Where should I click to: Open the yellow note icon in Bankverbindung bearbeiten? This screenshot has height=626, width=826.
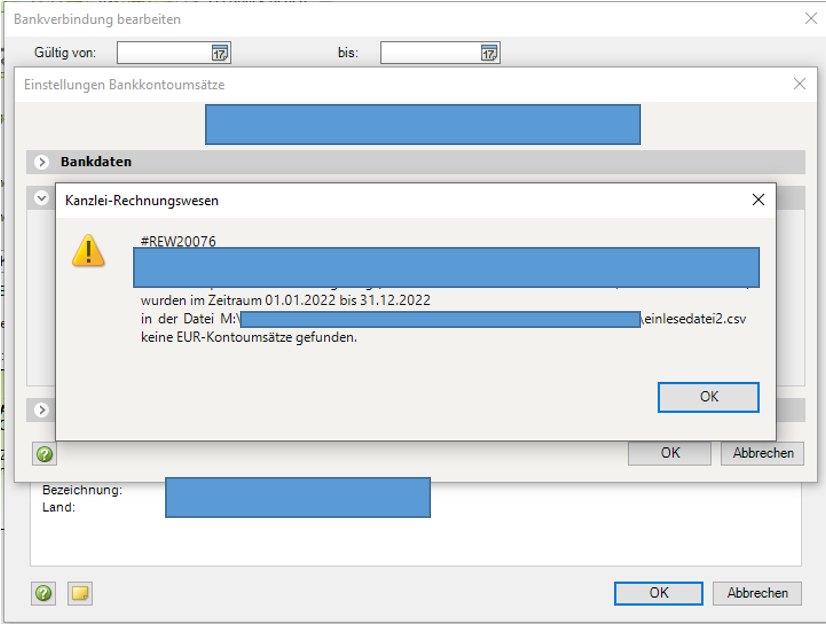click(x=80, y=593)
